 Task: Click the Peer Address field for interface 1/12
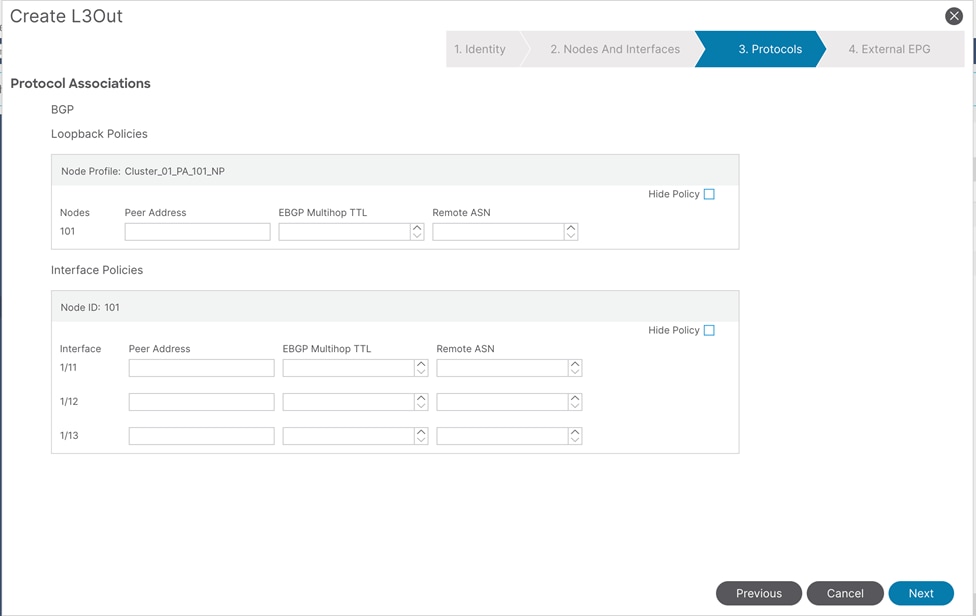point(200,401)
